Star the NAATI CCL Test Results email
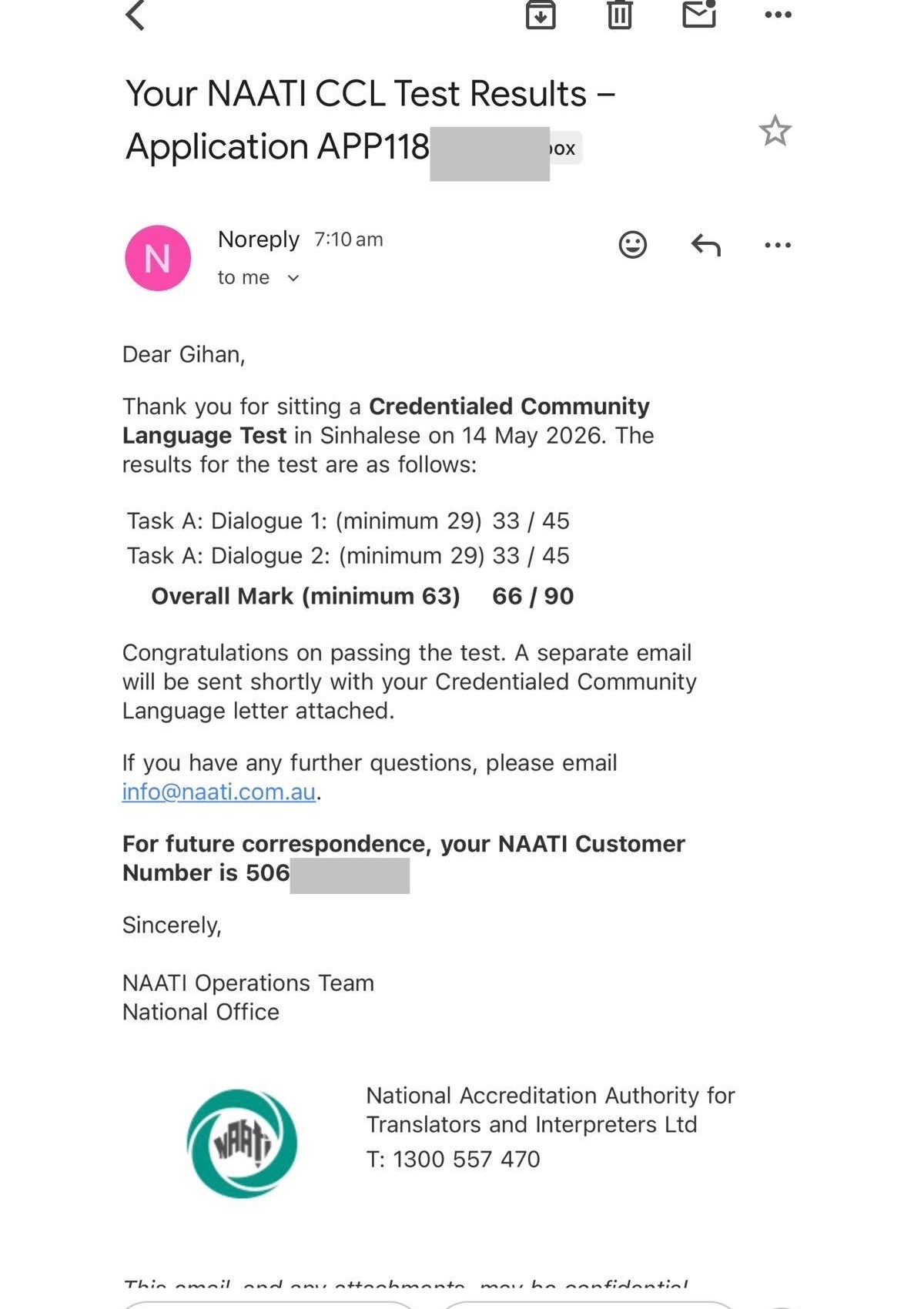924x1309 pixels. point(775,131)
